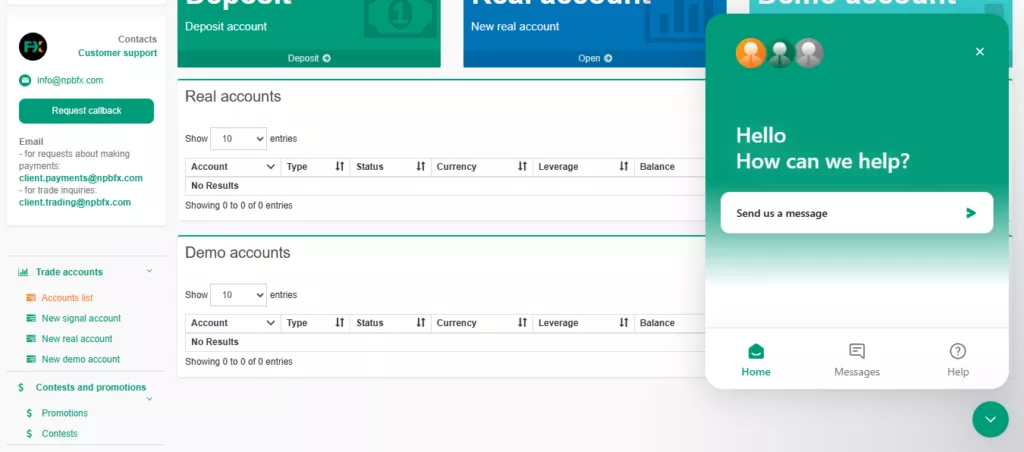This screenshot has height=452, width=1024.
Task: Click the email envelope icon by info@npbfx.com
Action: (x=25, y=80)
